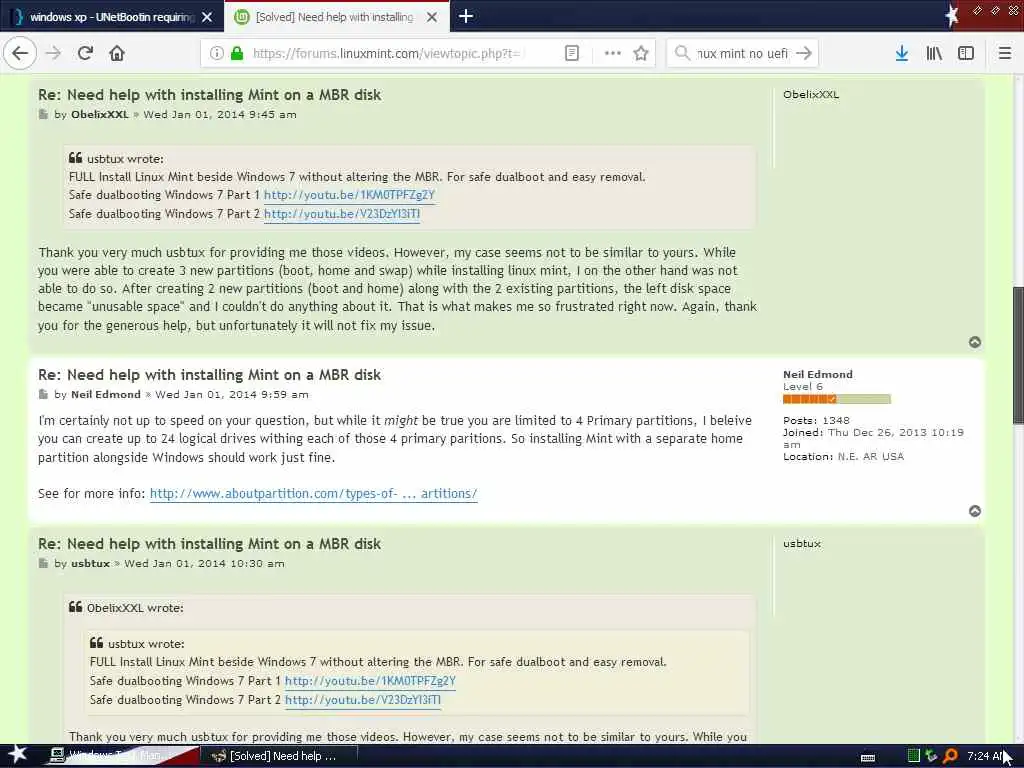Open the aboutpartition.com link
1024x768 pixels.
point(313,494)
